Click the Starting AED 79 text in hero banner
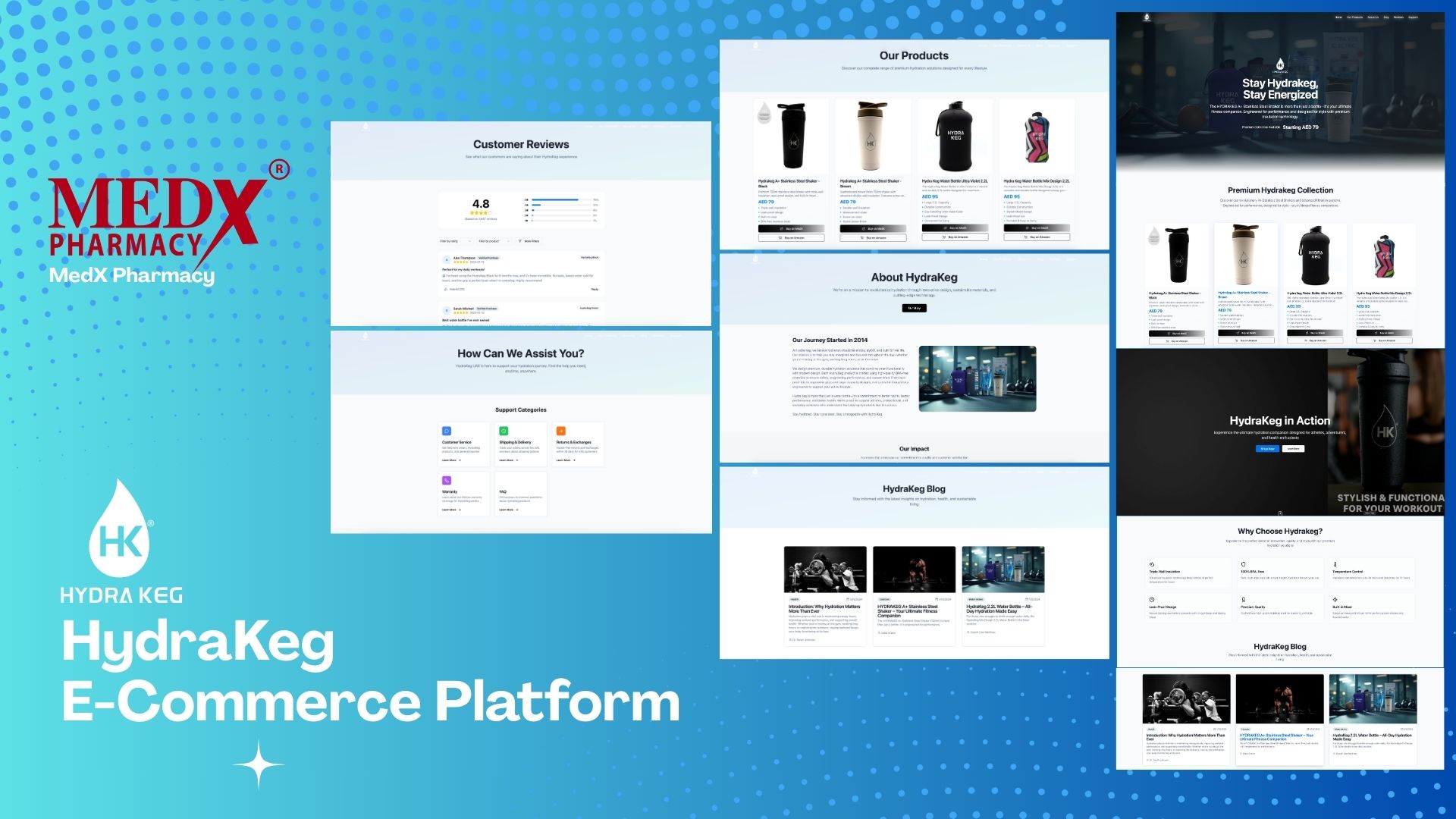 [1301, 127]
